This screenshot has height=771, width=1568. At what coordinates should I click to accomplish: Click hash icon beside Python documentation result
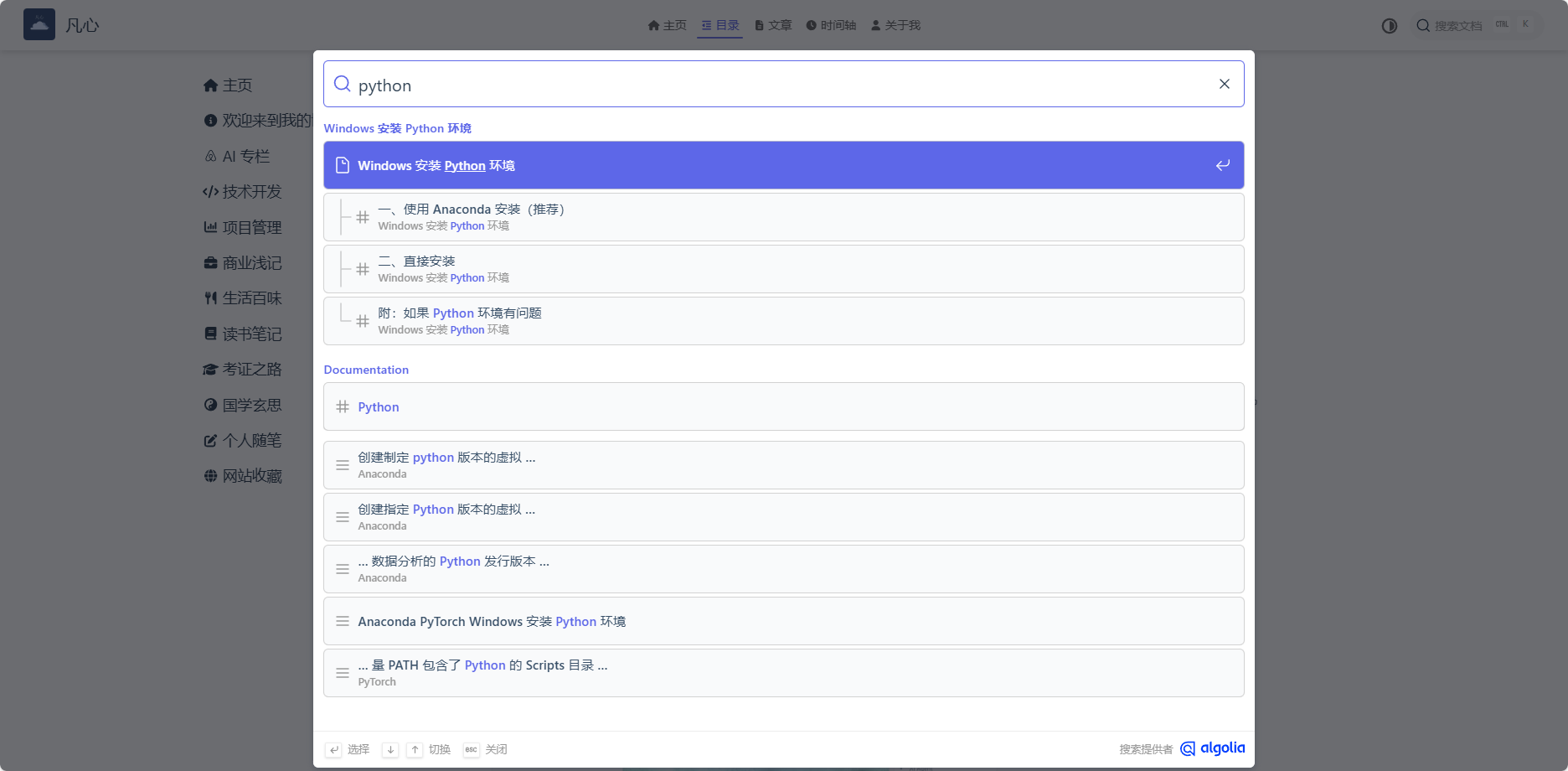[343, 406]
